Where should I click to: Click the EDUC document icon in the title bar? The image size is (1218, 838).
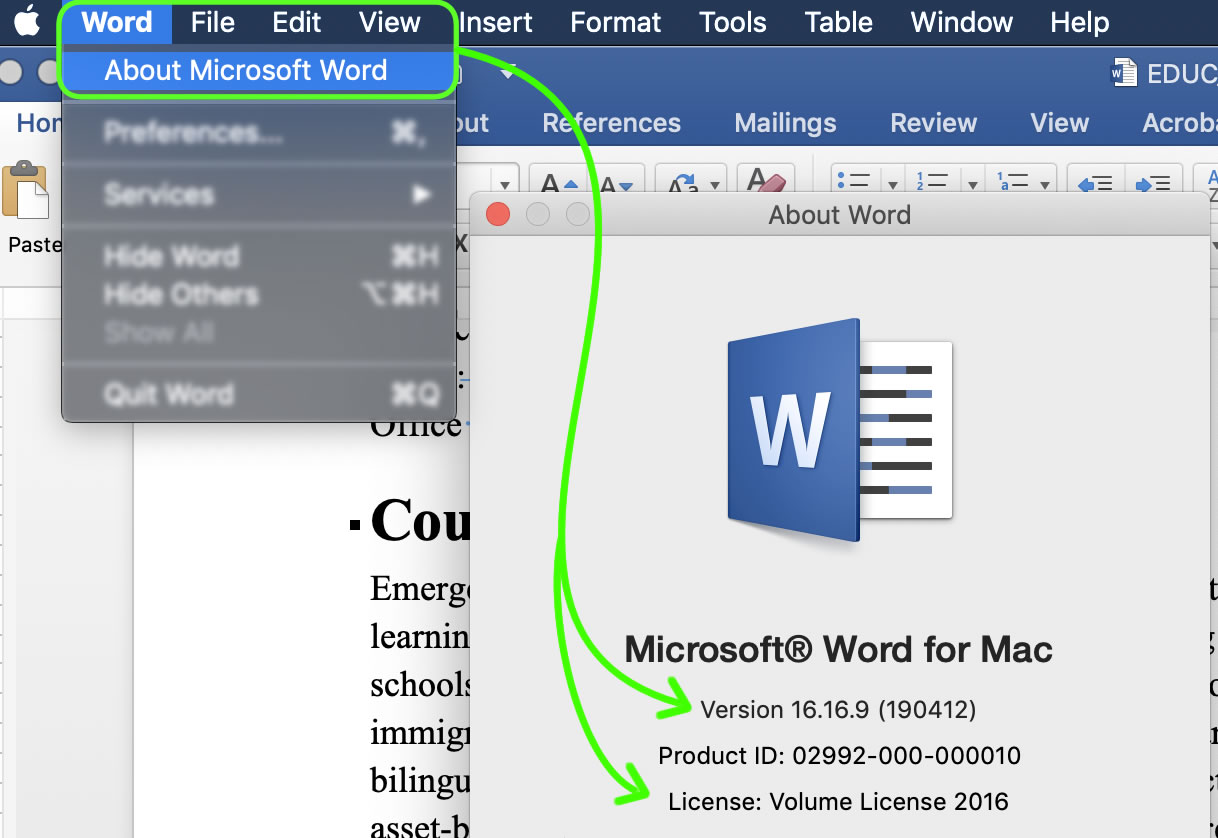click(1124, 72)
